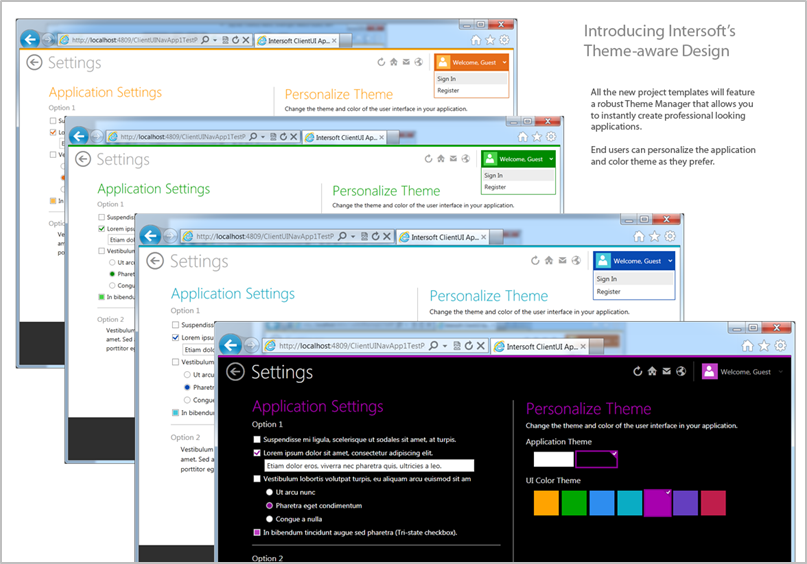807x564 pixels.
Task: Choose the white Application Theme thumbnail
Action: point(553,459)
